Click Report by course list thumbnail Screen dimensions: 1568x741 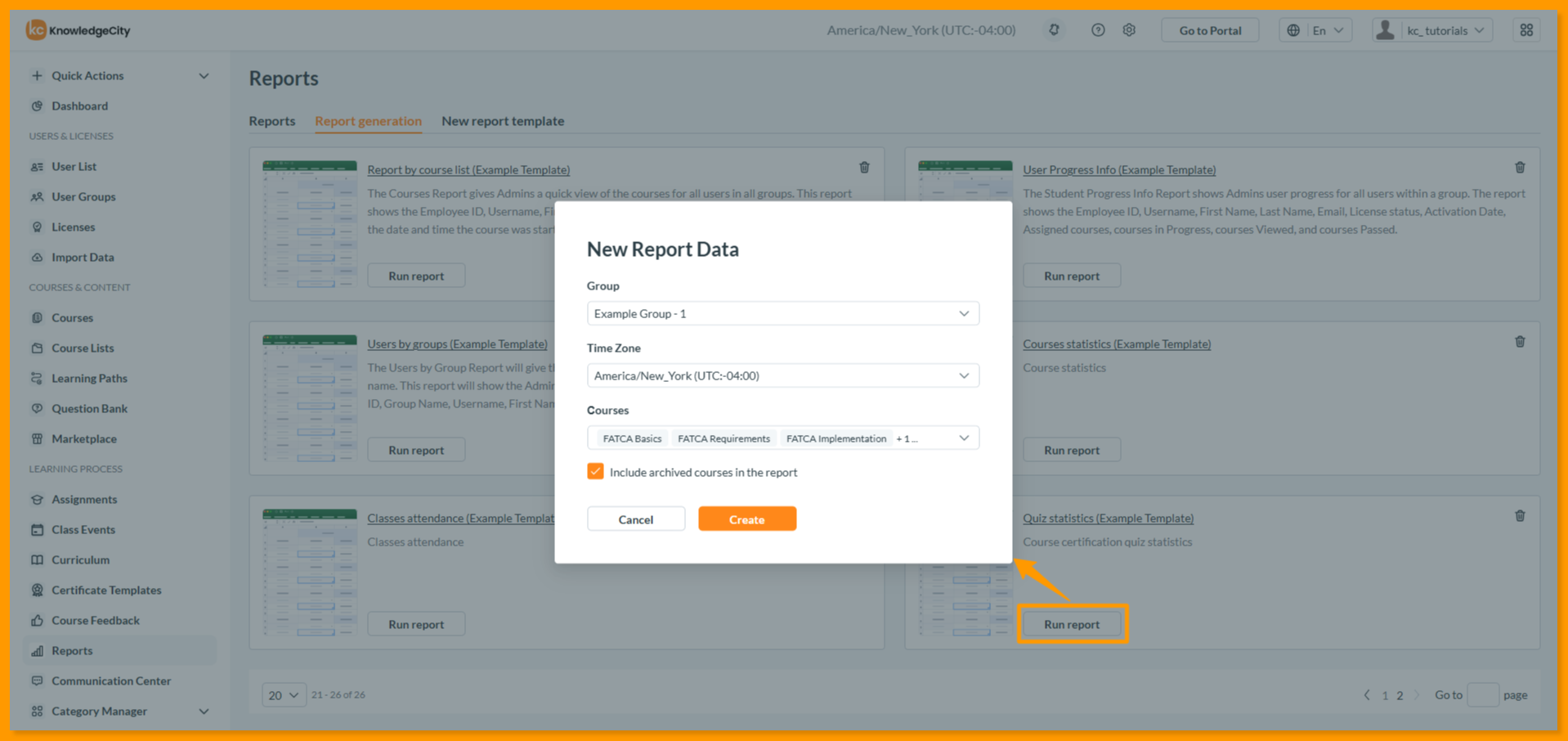[310, 224]
